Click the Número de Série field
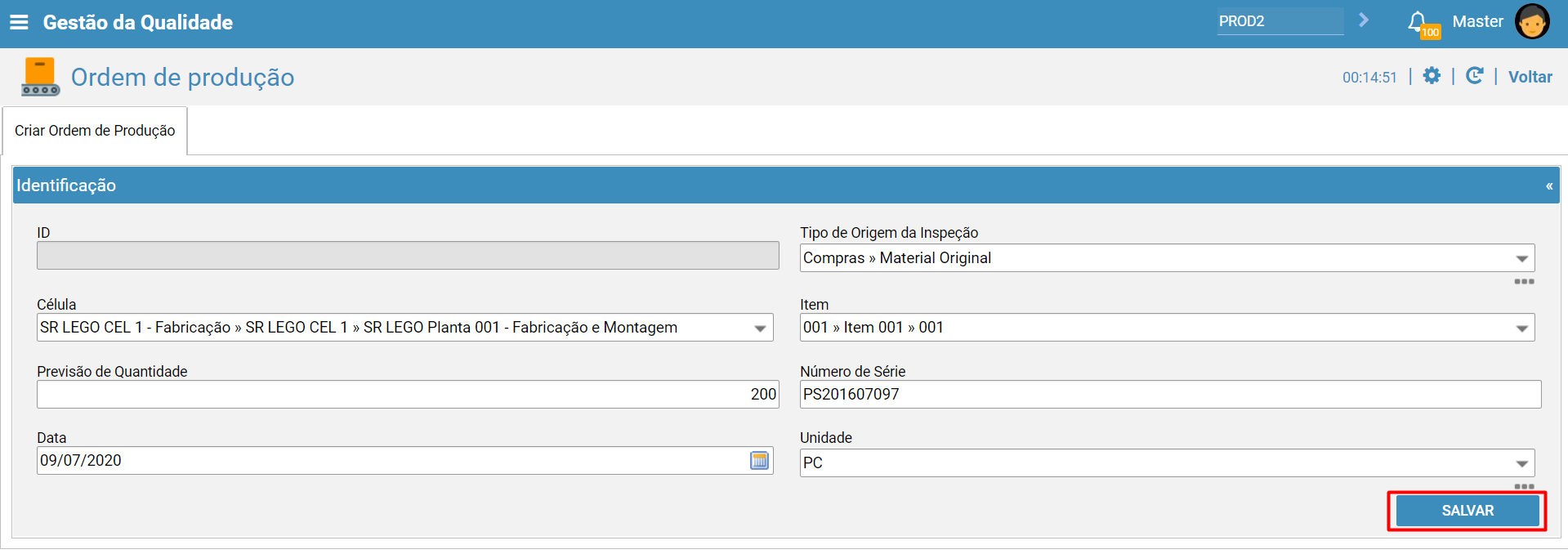This screenshot has height=554, width=1568. (x=1170, y=395)
